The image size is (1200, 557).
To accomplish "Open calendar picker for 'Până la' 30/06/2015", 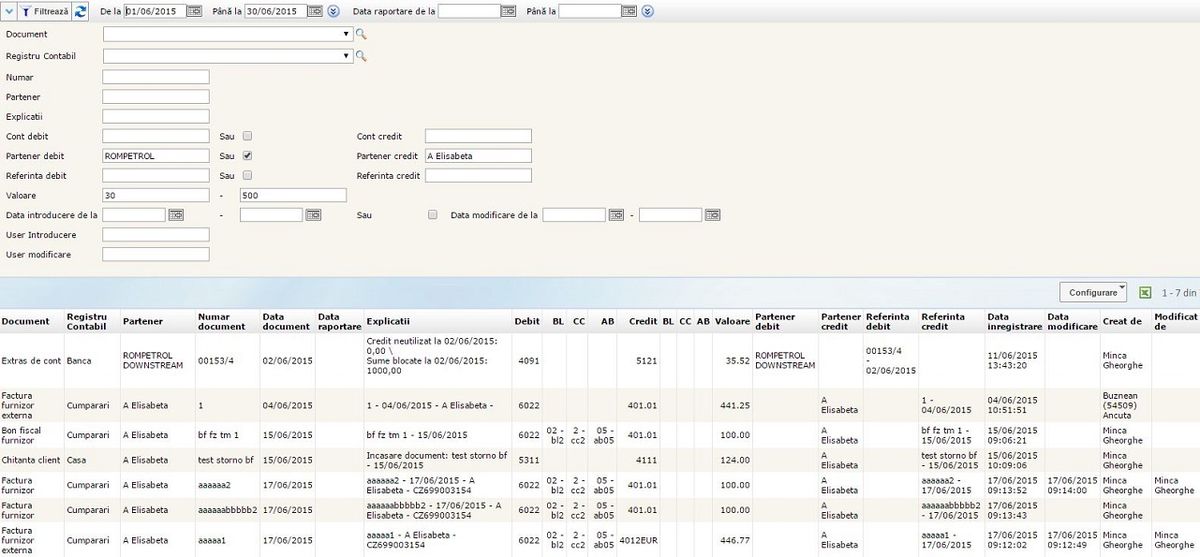I will (314, 11).
